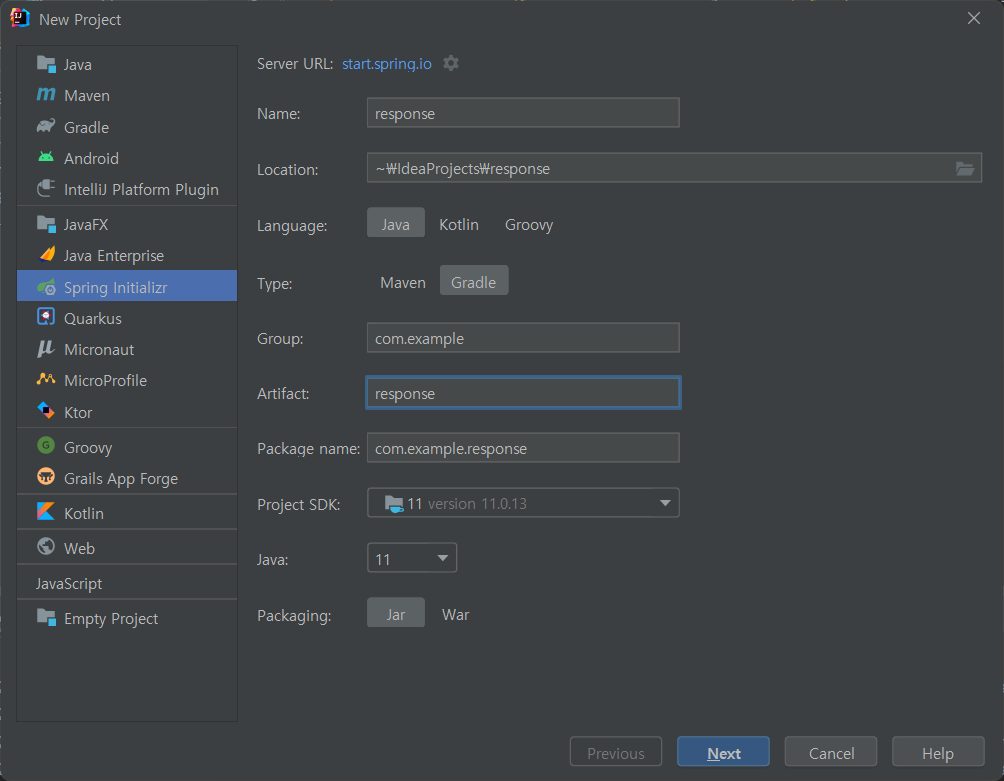The image size is (1004, 781).
Task: Choose the IntelliJ Platform Plugin icon
Action: tap(46, 188)
